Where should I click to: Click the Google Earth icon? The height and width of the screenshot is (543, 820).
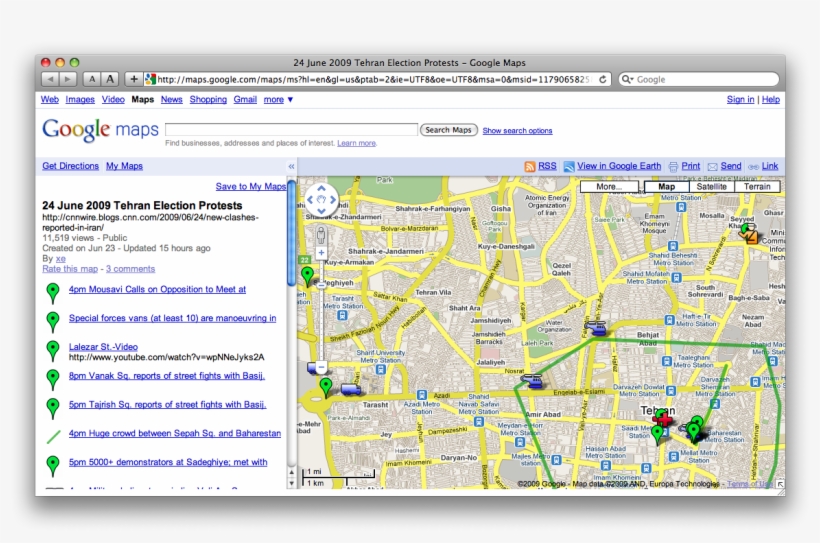click(568, 166)
